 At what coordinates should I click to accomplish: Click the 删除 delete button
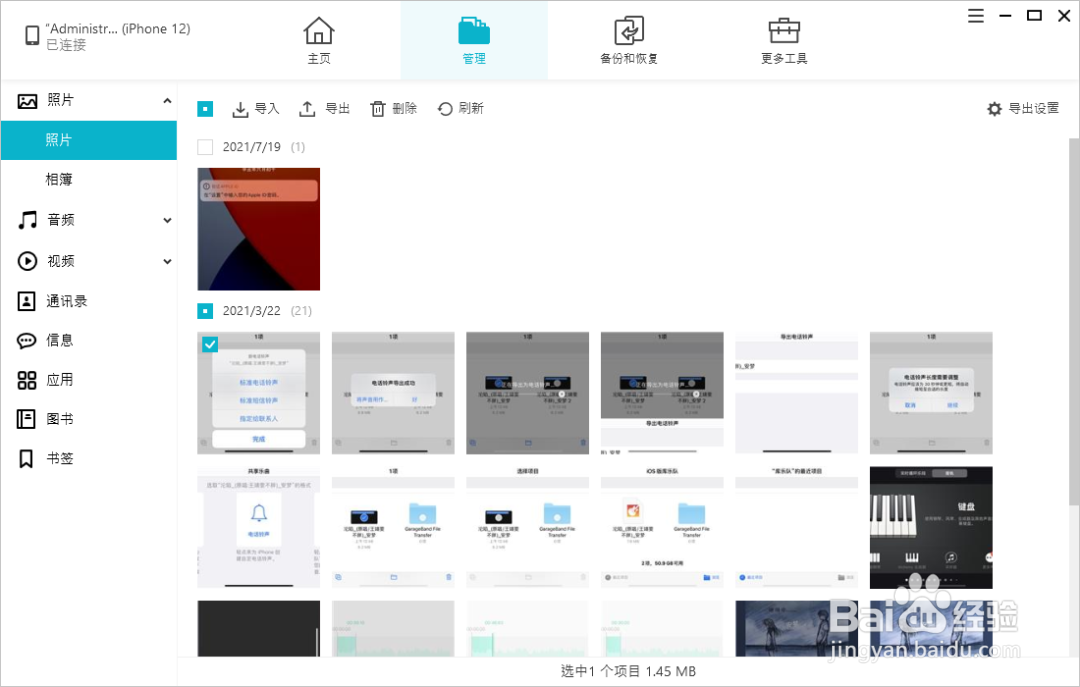(393, 109)
